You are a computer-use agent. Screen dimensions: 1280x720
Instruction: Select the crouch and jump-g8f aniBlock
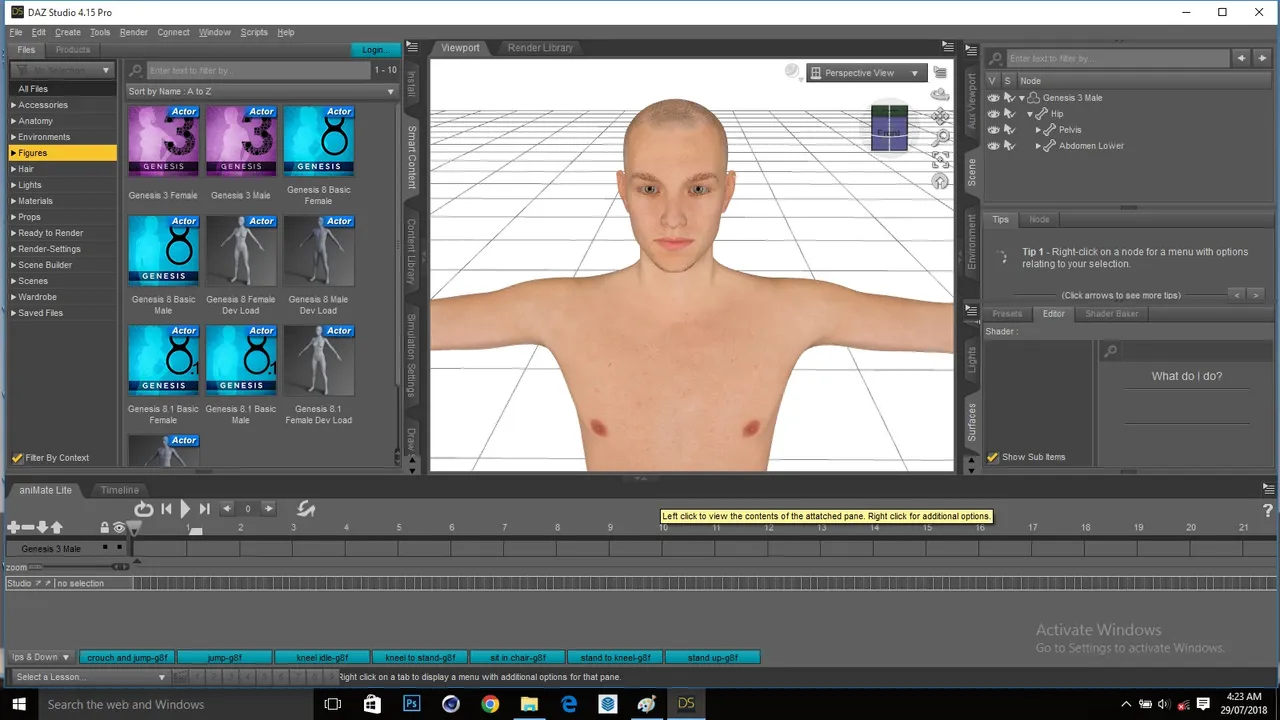(x=127, y=657)
